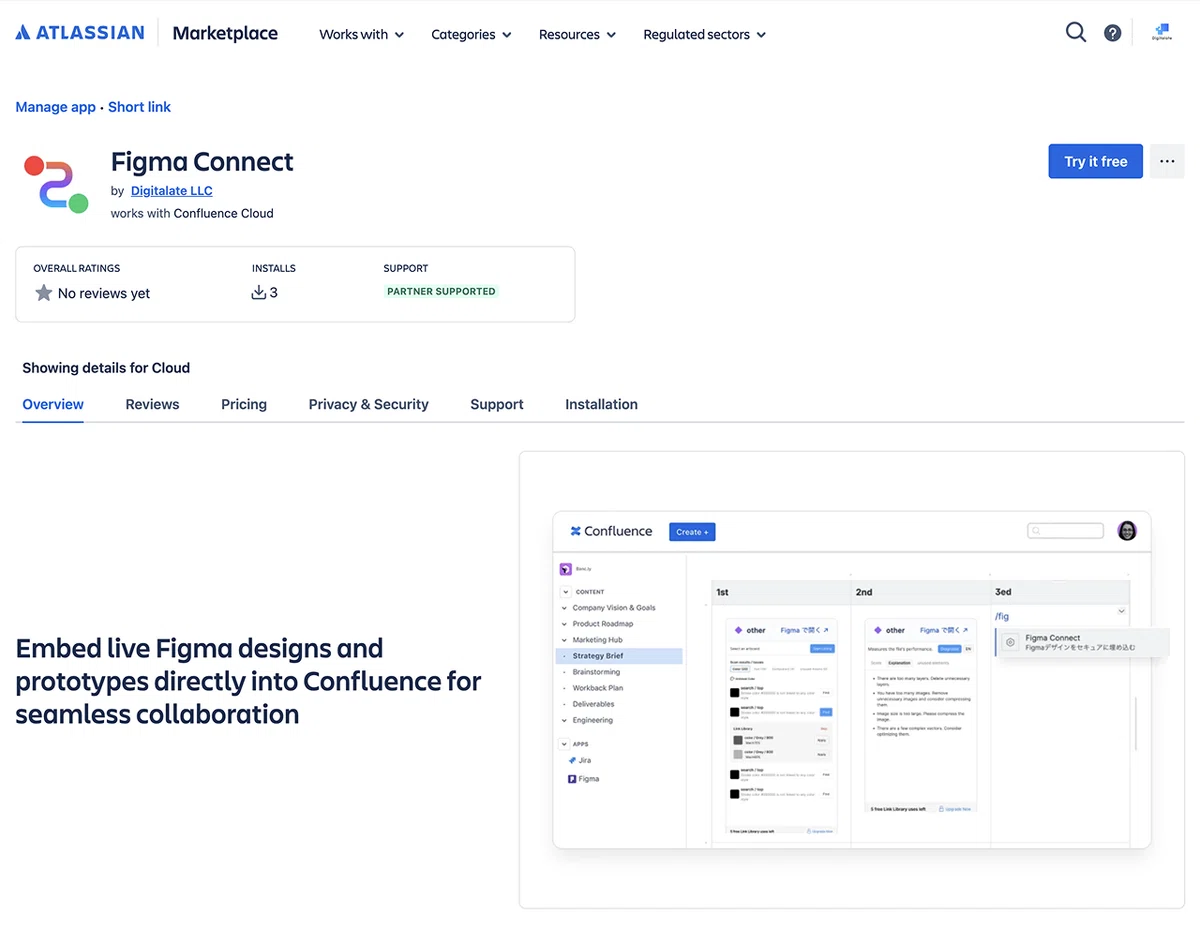This screenshot has width=1200, height=931.
Task: Click the installs download icon
Action: (x=258, y=292)
